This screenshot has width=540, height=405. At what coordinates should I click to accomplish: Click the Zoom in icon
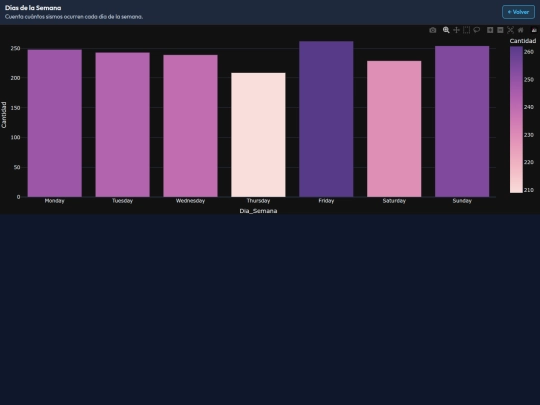click(490, 30)
